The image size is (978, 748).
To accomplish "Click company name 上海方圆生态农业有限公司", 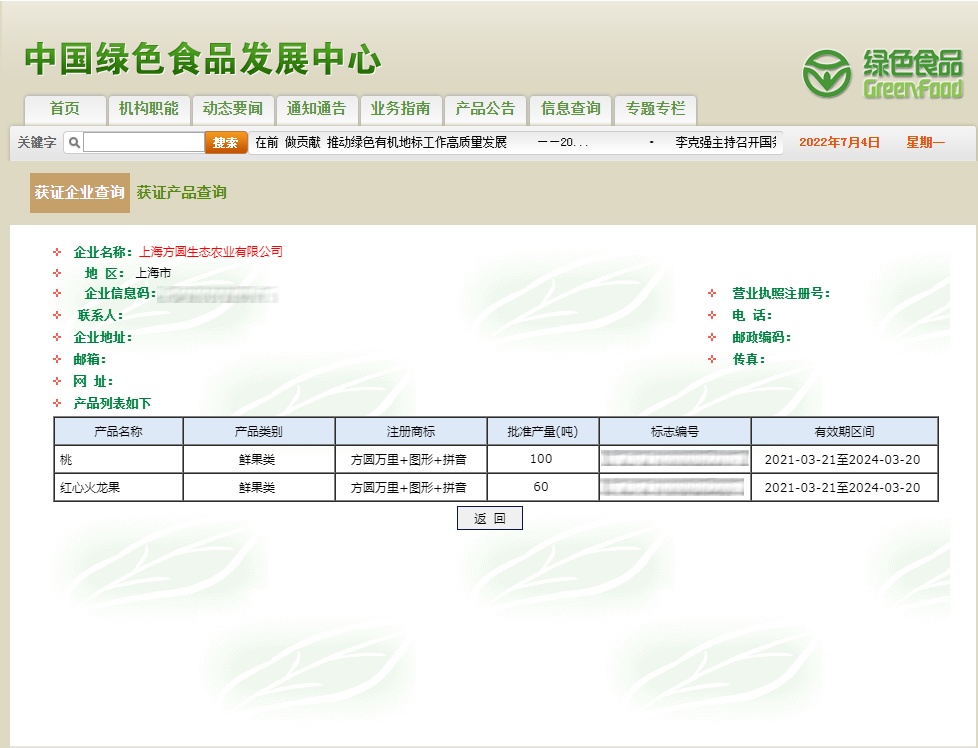I will point(211,252).
